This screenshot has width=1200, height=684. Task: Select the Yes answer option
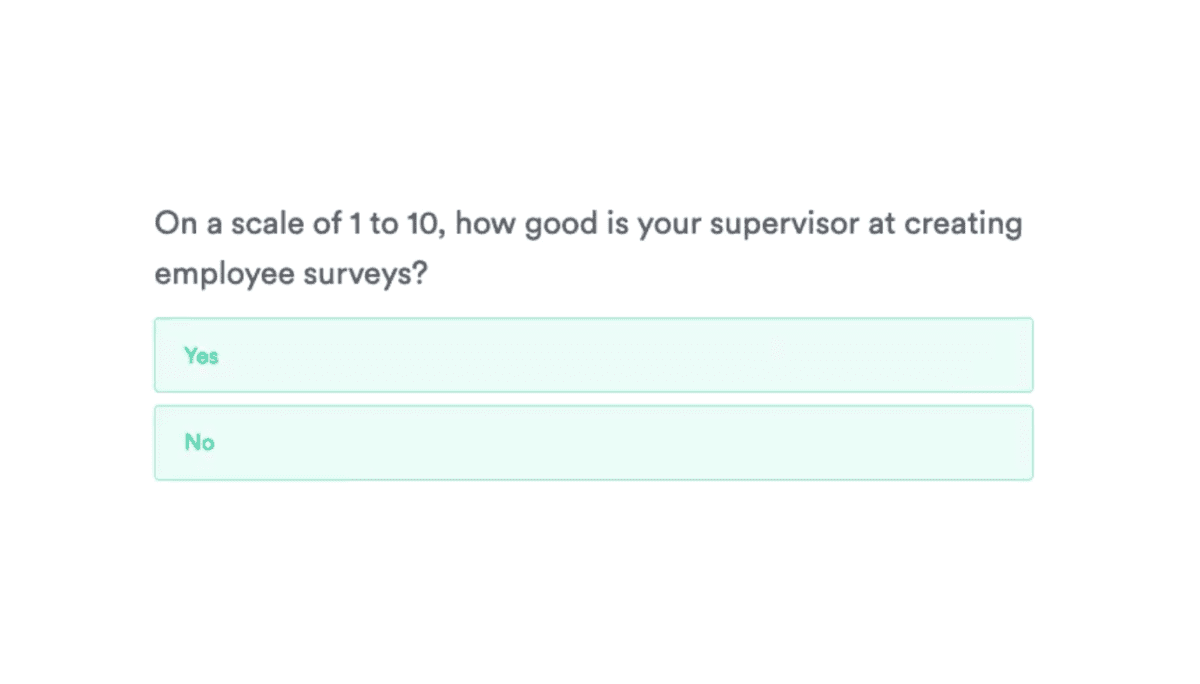[x=593, y=355]
